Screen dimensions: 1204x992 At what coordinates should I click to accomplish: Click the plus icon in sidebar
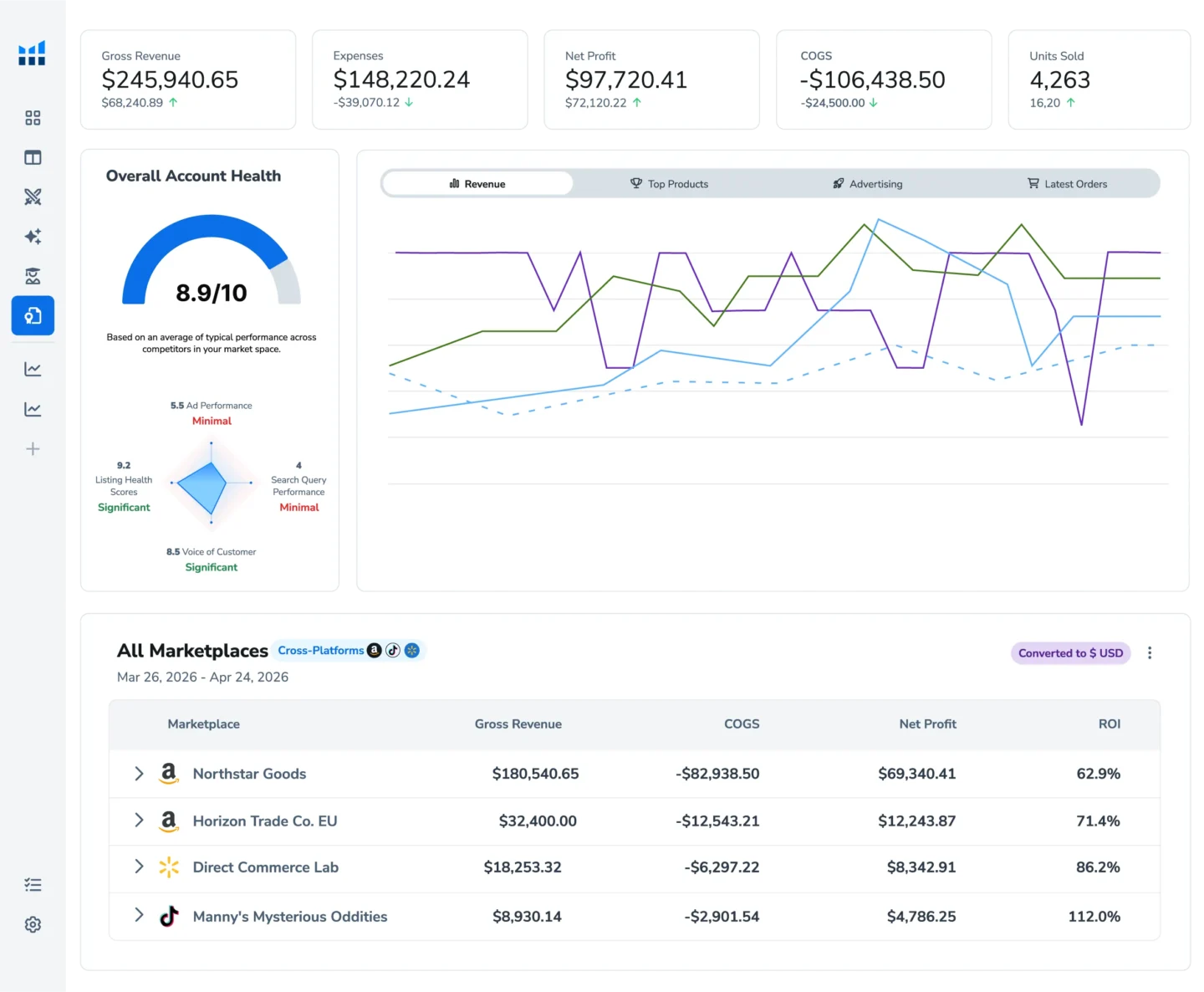click(33, 449)
